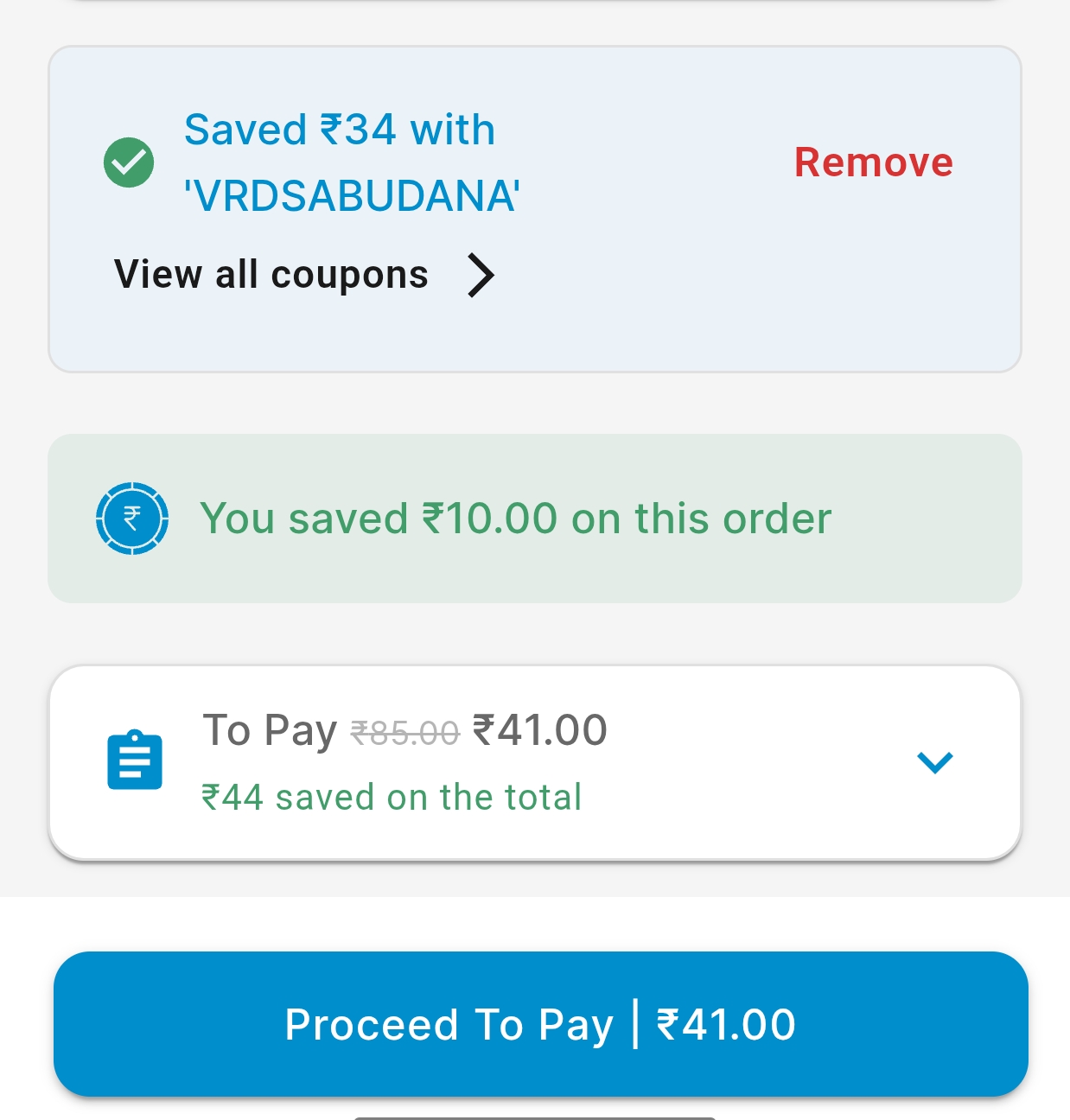
Task: Tap the struck-through ₹85.00 original price
Action: point(404,734)
